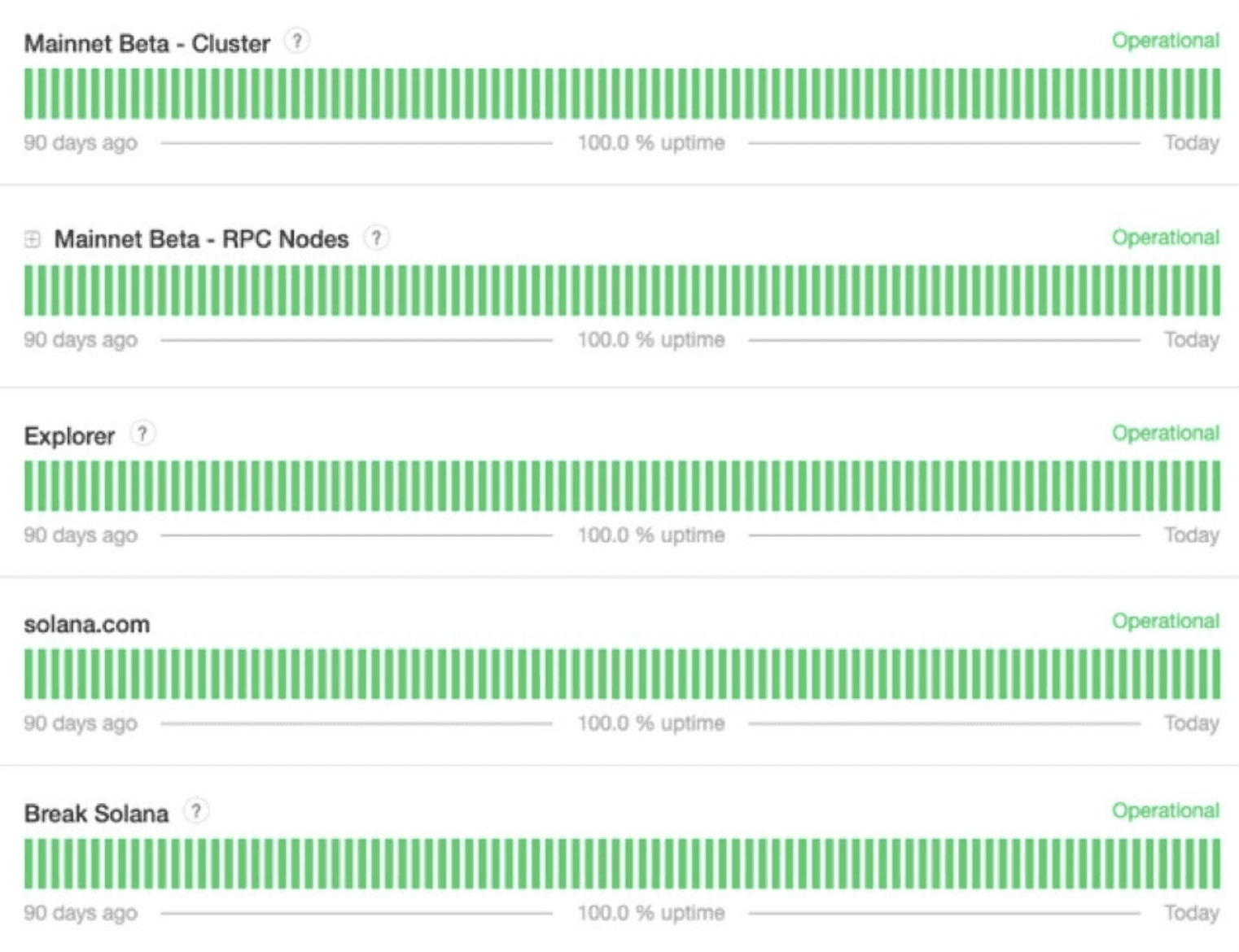Click Operational status for solana.com

1165,621
